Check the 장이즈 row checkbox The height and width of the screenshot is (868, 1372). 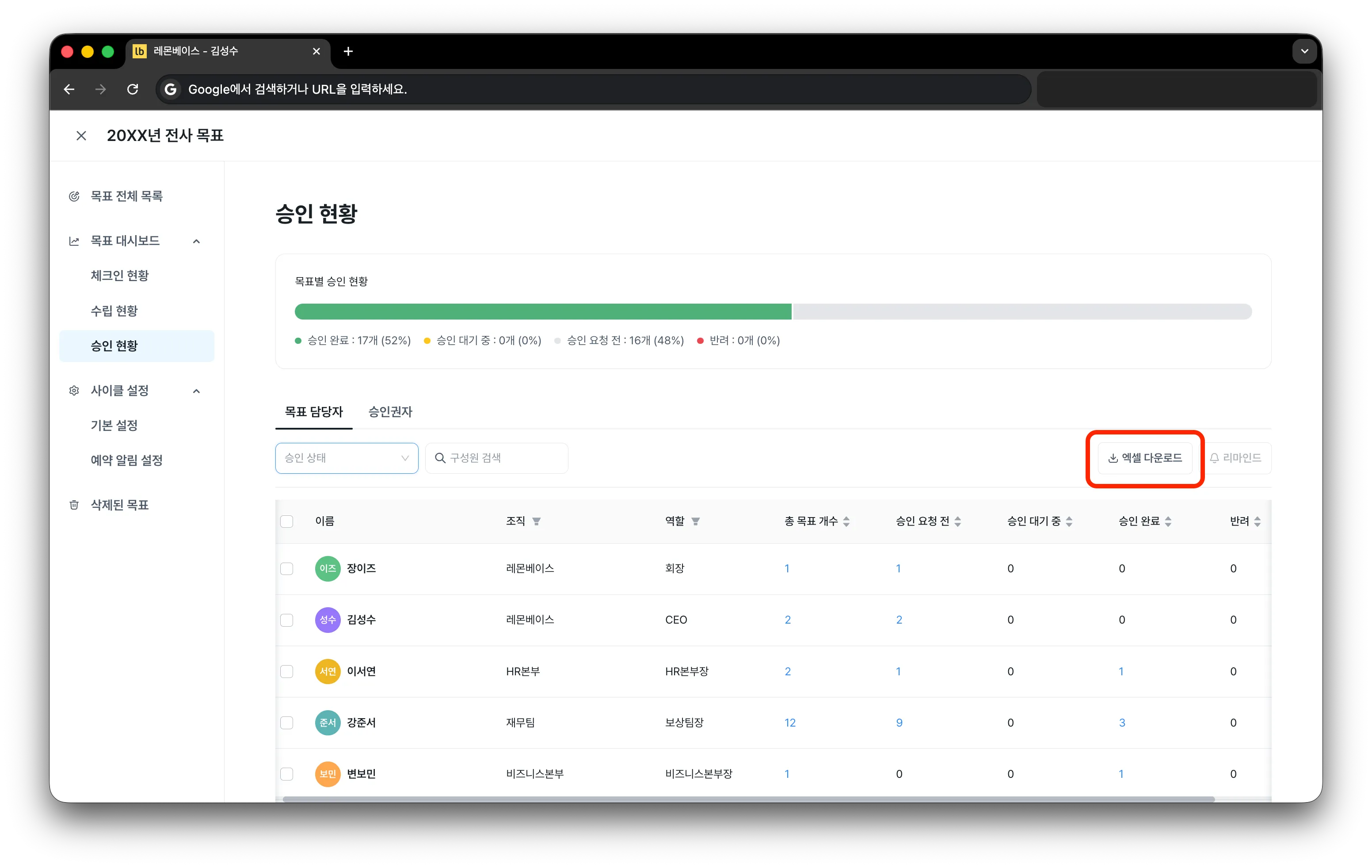pos(286,568)
